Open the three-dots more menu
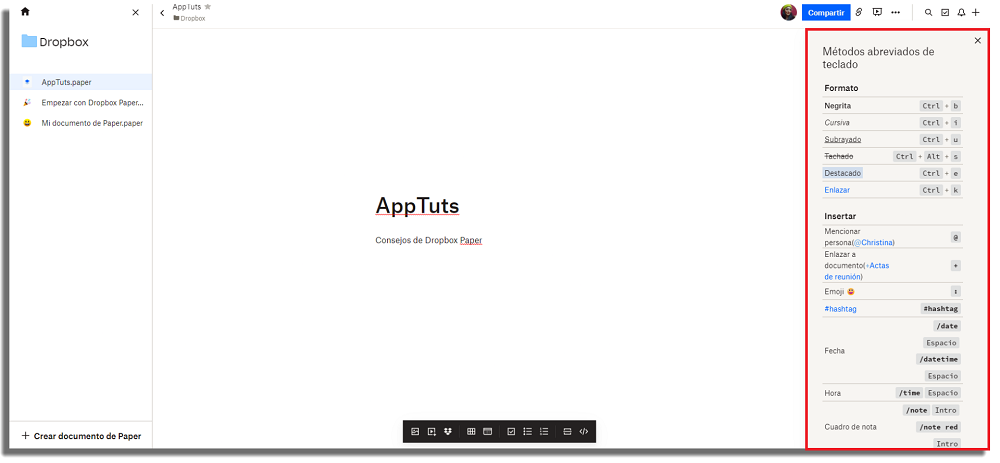1000x463 pixels. point(895,12)
